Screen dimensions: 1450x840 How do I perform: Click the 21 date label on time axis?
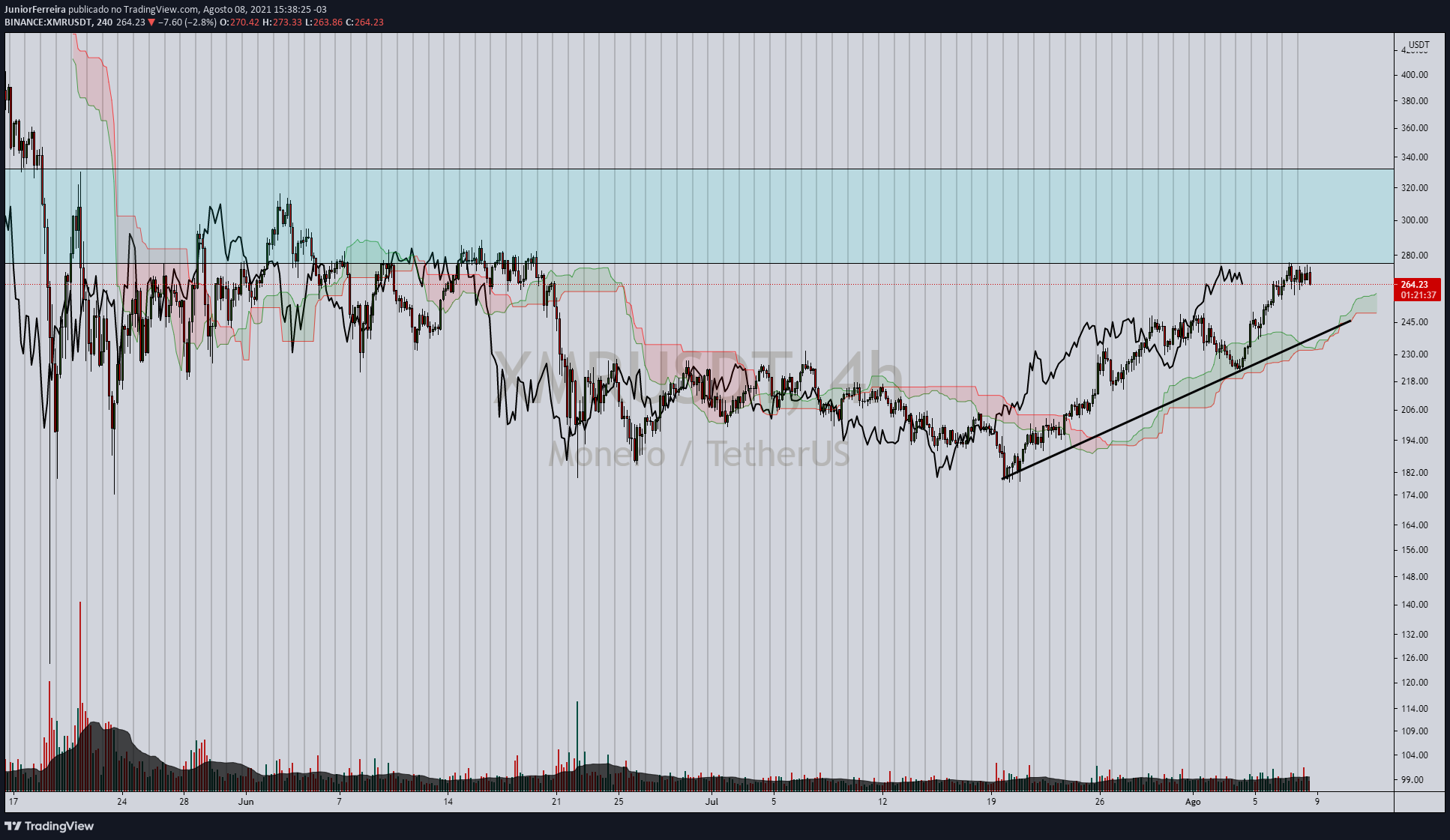point(556,802)
